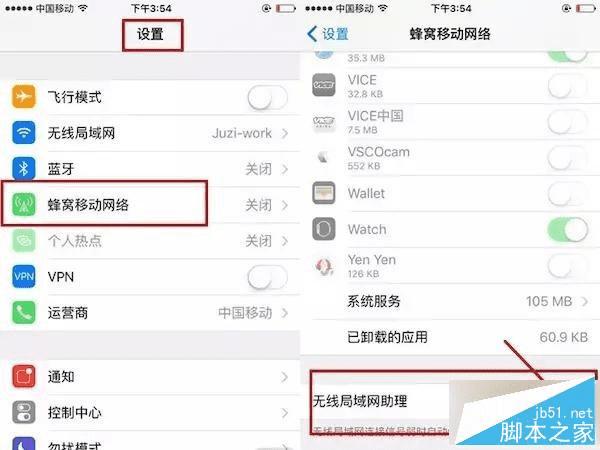Open the gray Control Center icon

24,412
